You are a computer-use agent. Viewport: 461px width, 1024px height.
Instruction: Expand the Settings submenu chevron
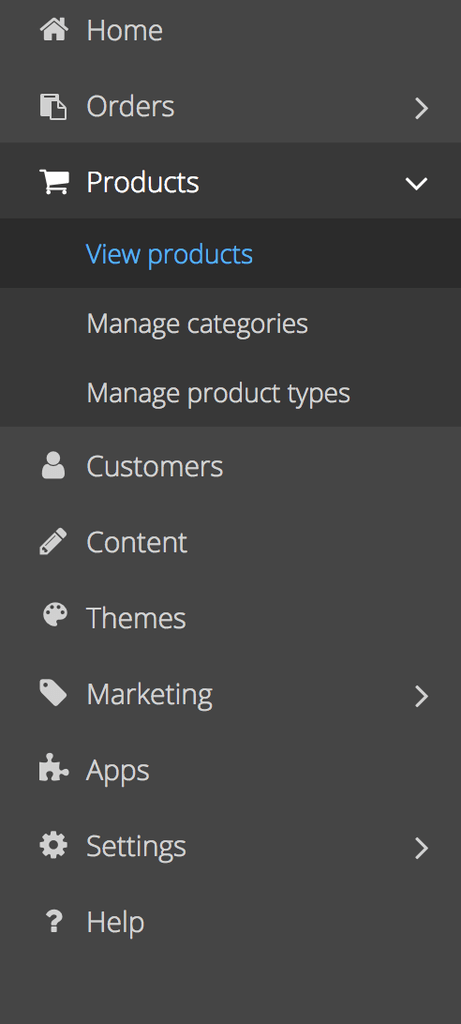(421, 848)
